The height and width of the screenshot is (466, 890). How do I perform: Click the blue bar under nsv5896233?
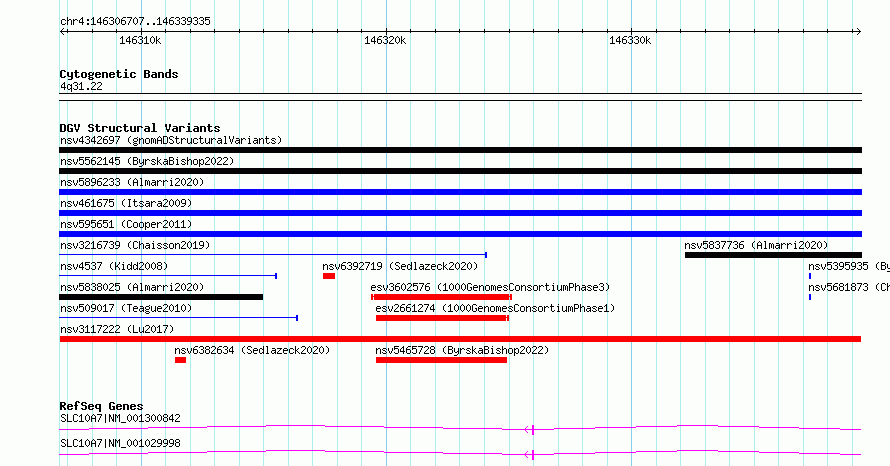pos(460,192)
